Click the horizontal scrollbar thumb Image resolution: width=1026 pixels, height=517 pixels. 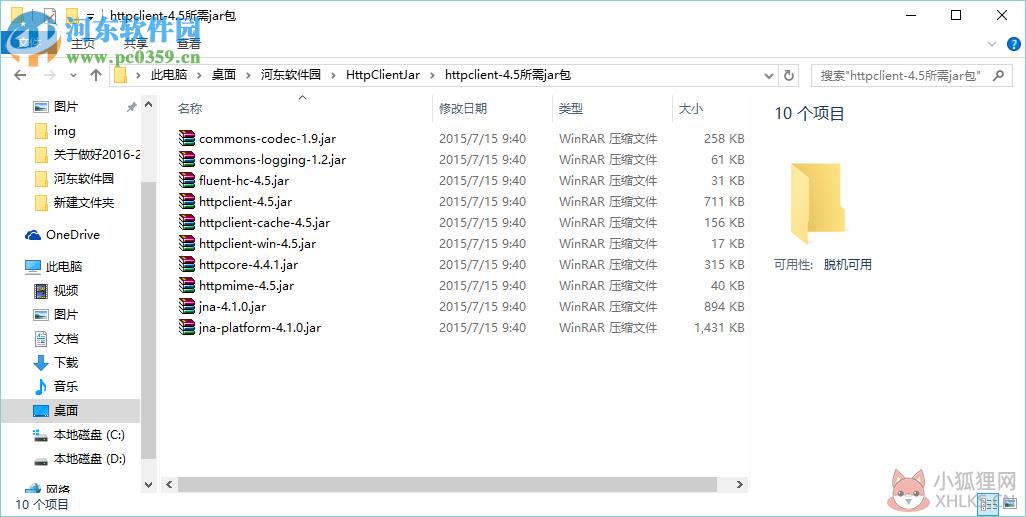(448, 484)
